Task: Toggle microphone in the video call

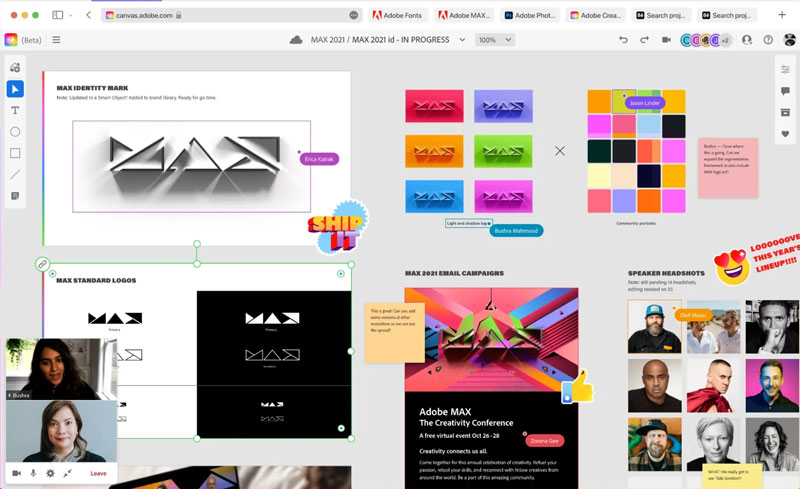Action: [33, 473]
